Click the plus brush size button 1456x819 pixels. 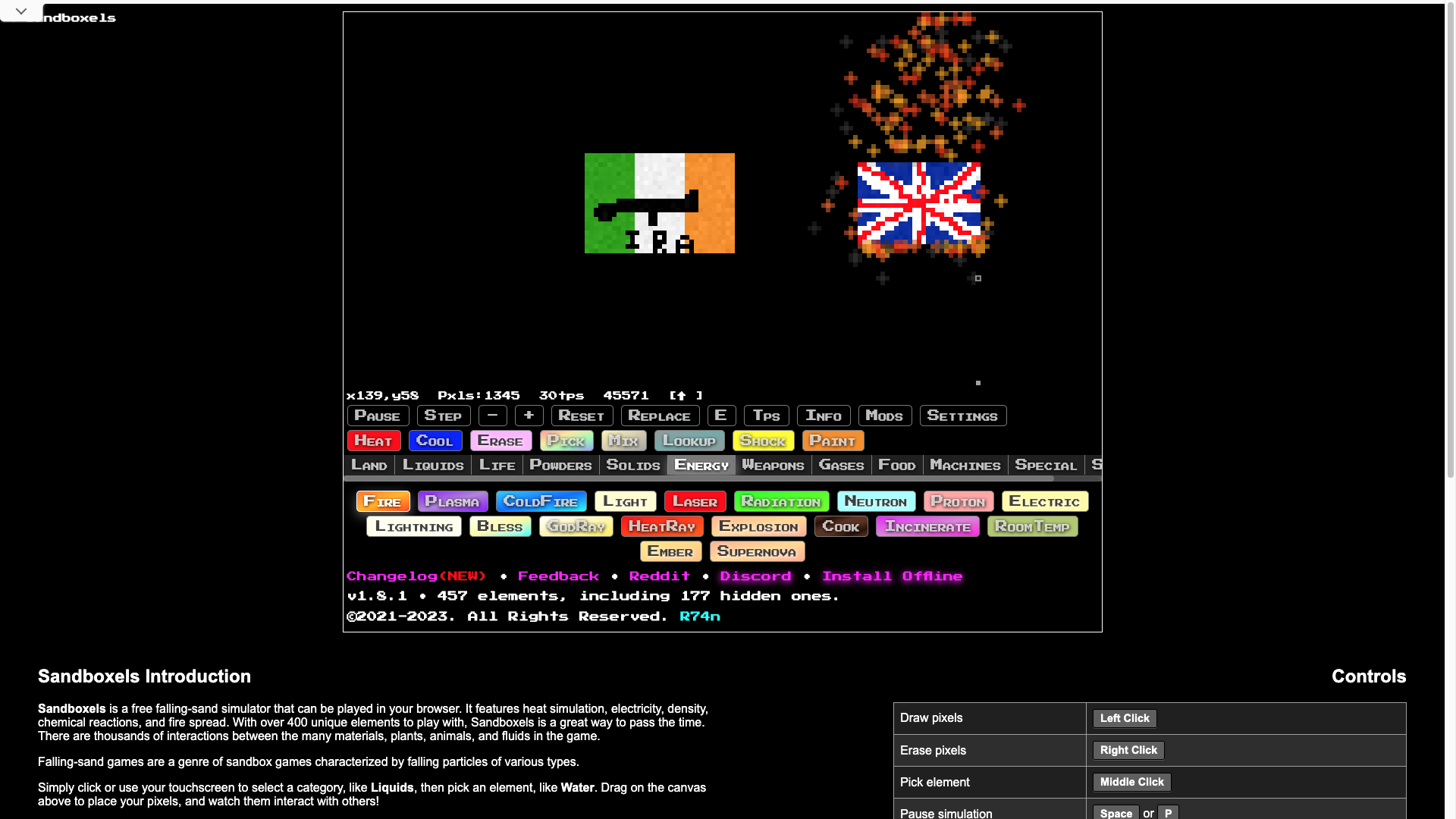click(x=529, y=416)
